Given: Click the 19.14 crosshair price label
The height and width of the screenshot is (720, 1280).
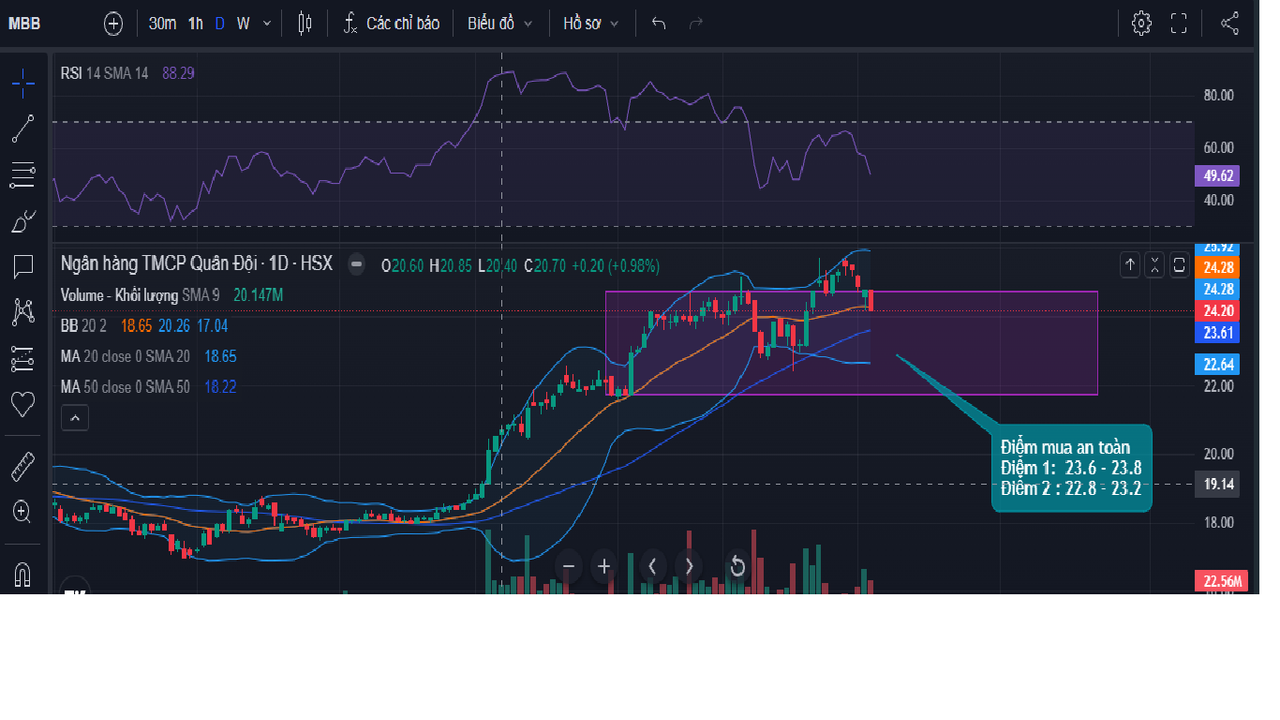Looking at the screenshot, I should [1217, 483].
